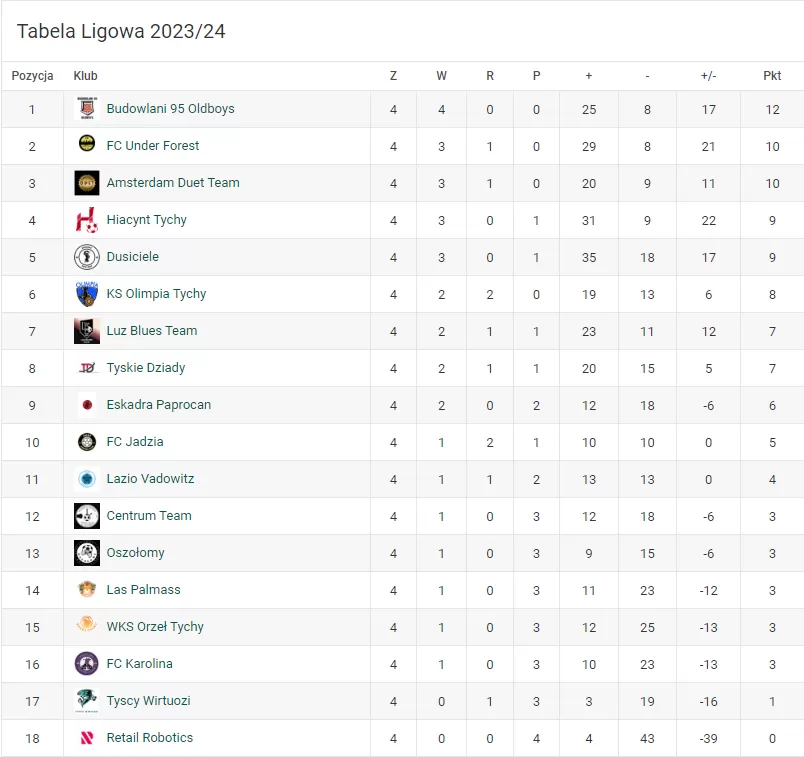Visit the WKS Orzeł Tychy team link
This screenshot has width=804, height=757.
point(155,627)
